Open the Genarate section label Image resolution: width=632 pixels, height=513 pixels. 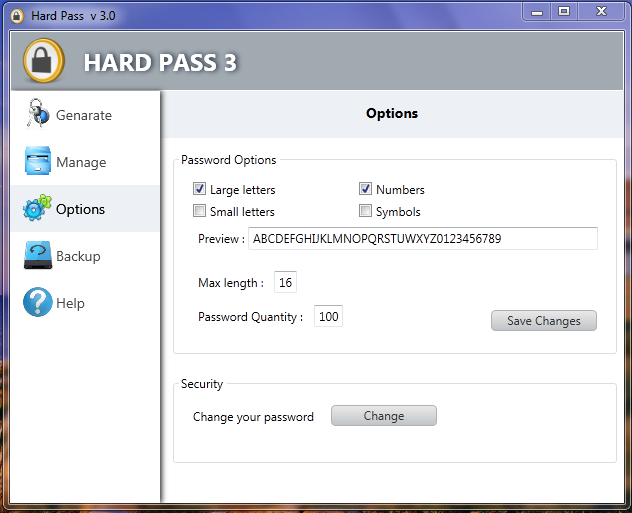point(84,115)
